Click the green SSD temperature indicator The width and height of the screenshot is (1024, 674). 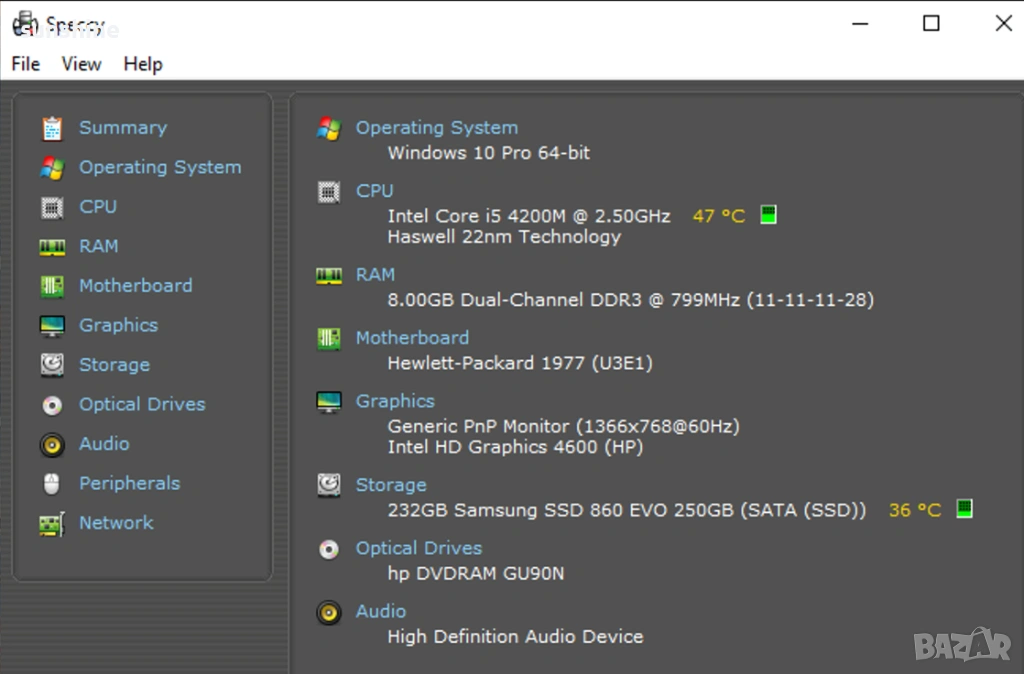click(x=964, y=509)
